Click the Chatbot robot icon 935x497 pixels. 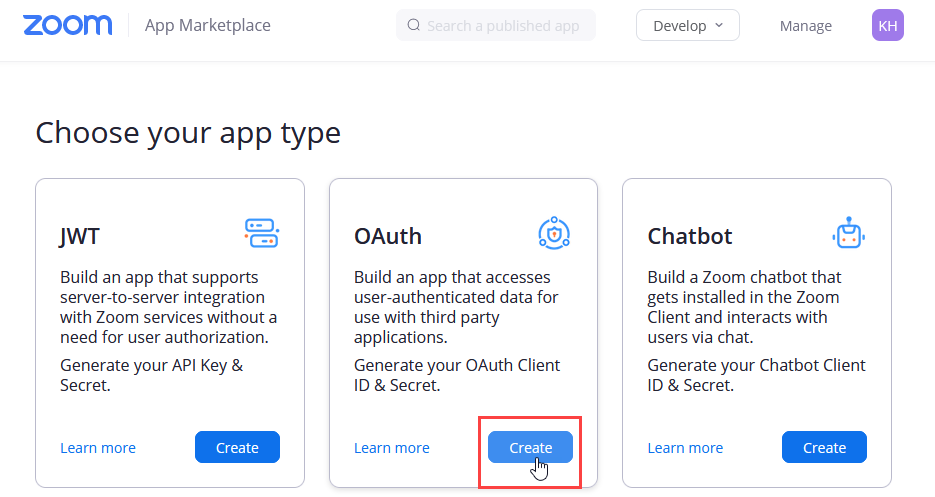pos(848,234)
